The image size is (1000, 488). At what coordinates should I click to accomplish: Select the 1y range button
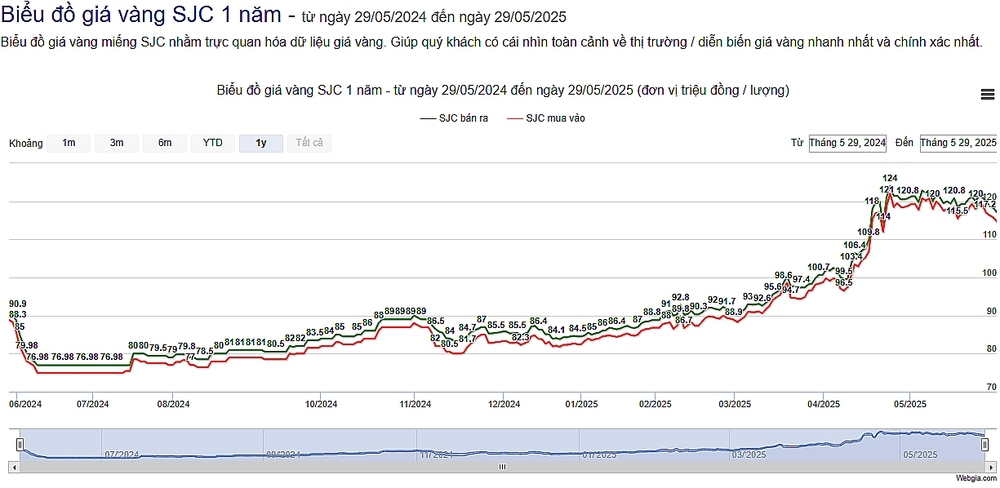[x=261, y=144]
